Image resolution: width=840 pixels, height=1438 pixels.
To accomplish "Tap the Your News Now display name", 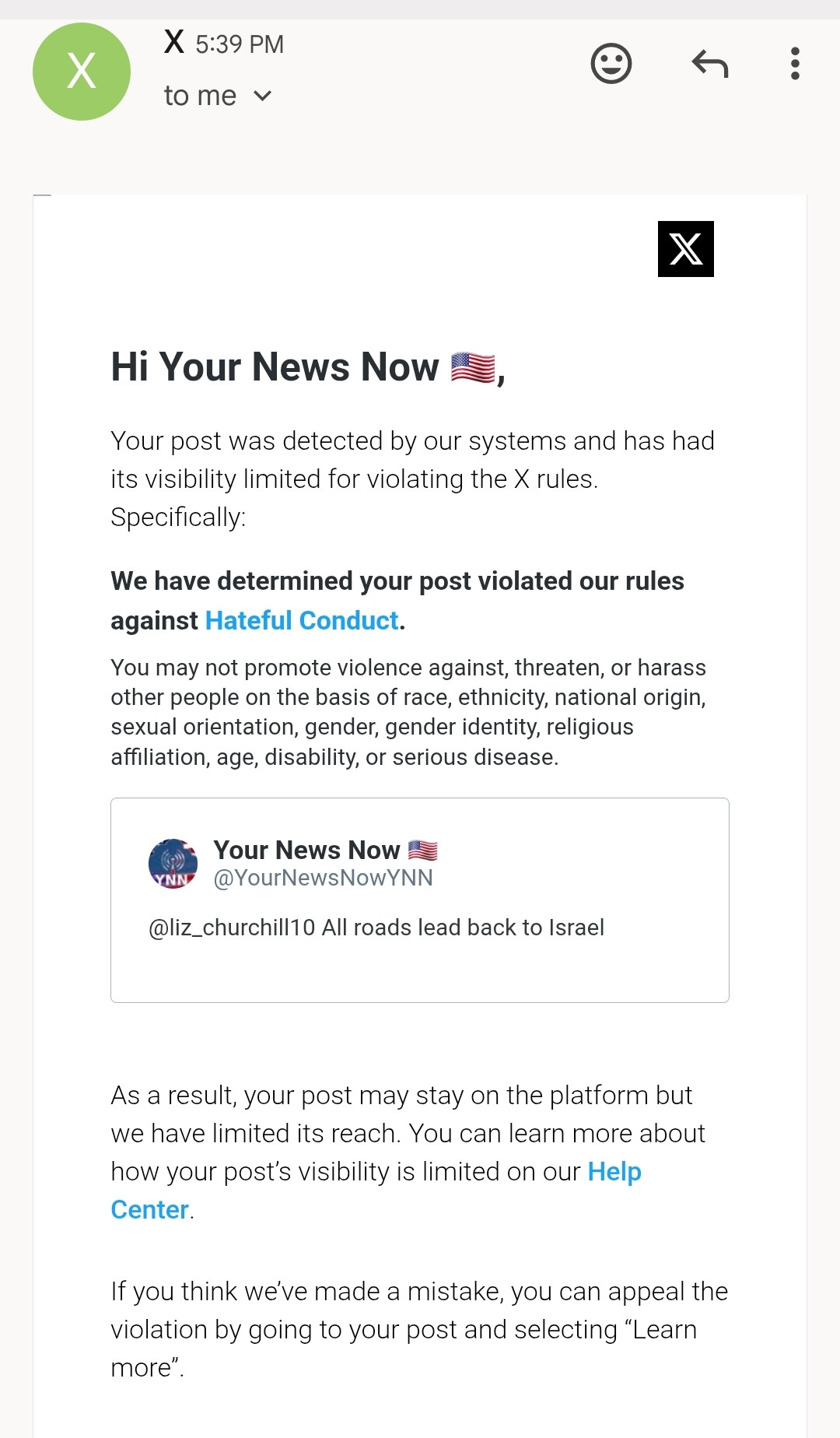I will [306, 850].
